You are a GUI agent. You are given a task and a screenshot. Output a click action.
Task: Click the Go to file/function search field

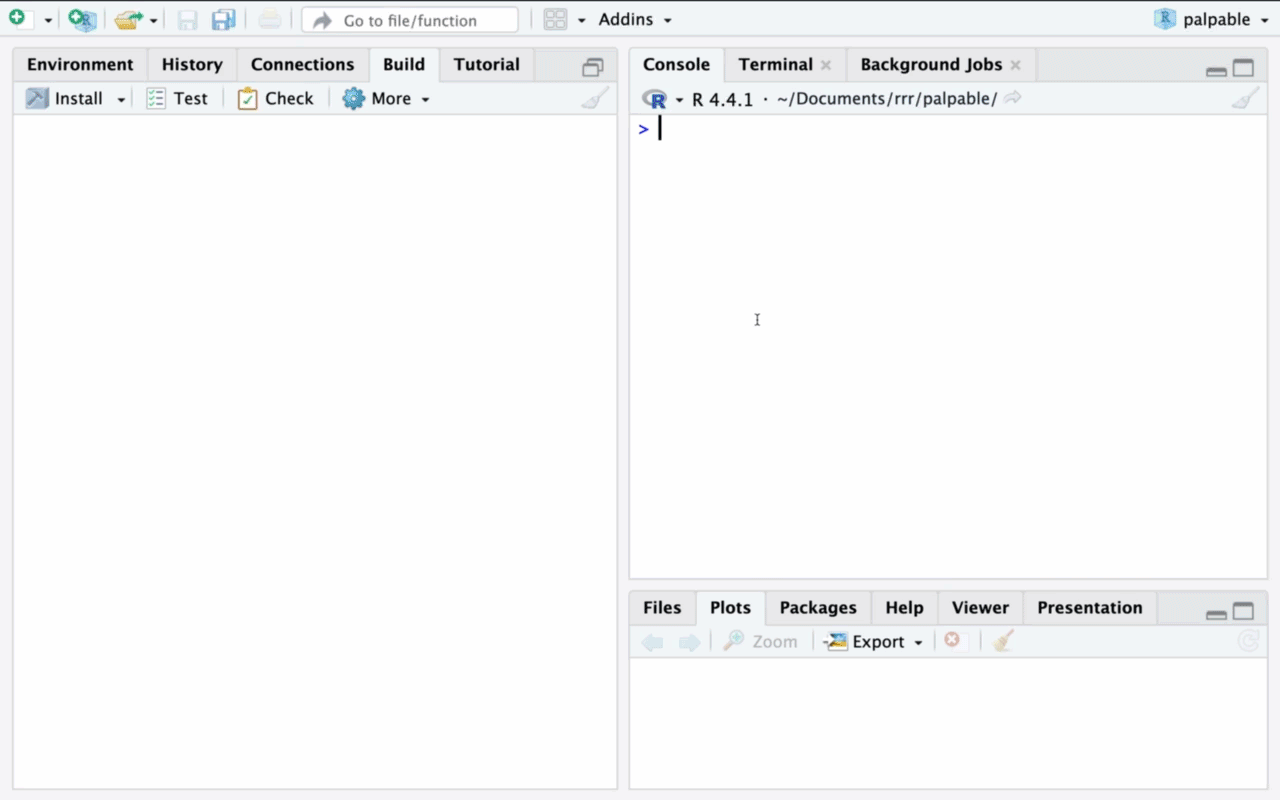click(410, 20)
